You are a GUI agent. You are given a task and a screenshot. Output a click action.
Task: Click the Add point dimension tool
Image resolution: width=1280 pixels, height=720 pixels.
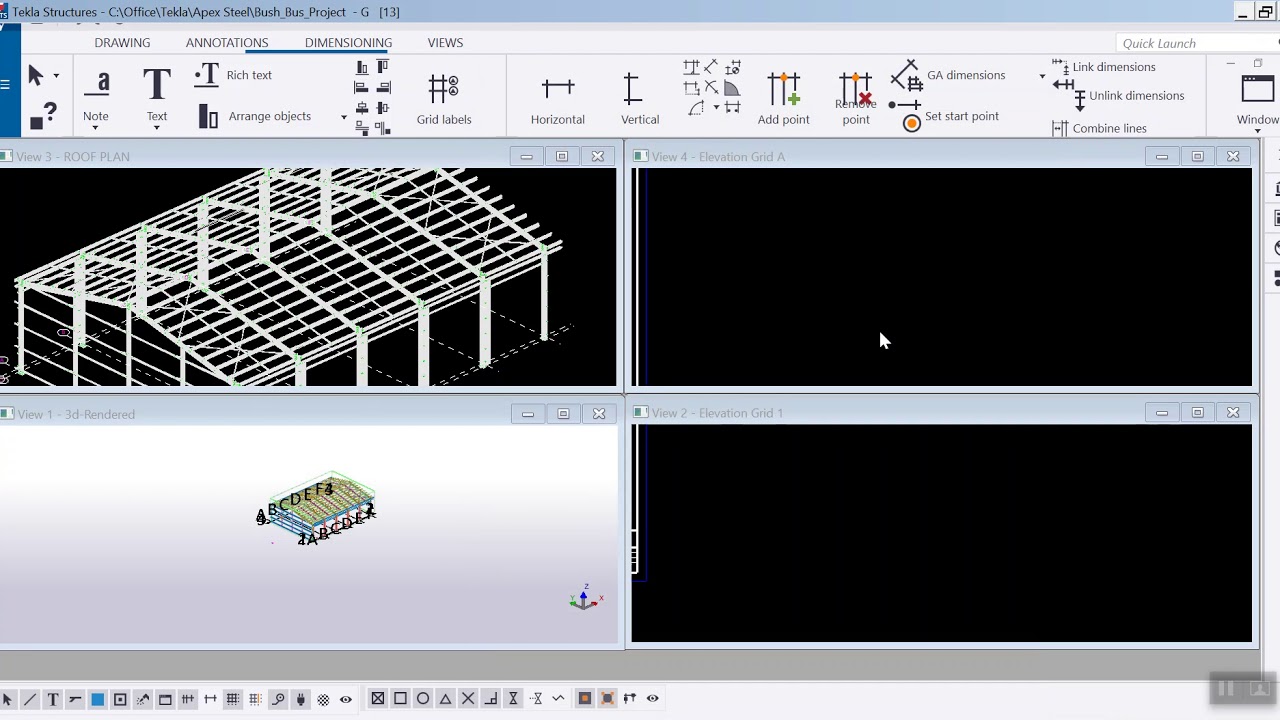click(x=783, y=99)
